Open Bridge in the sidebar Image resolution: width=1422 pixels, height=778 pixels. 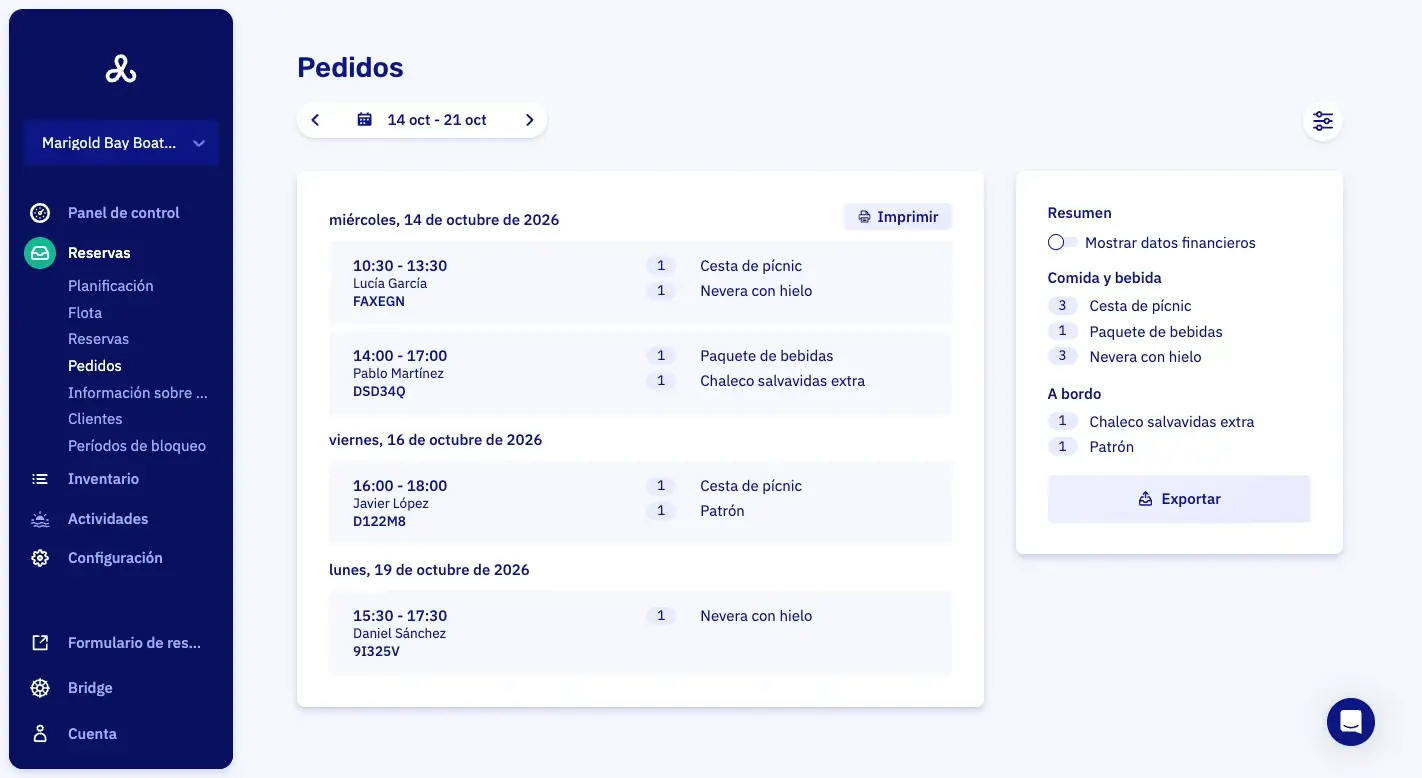click(x=90, y=688)
